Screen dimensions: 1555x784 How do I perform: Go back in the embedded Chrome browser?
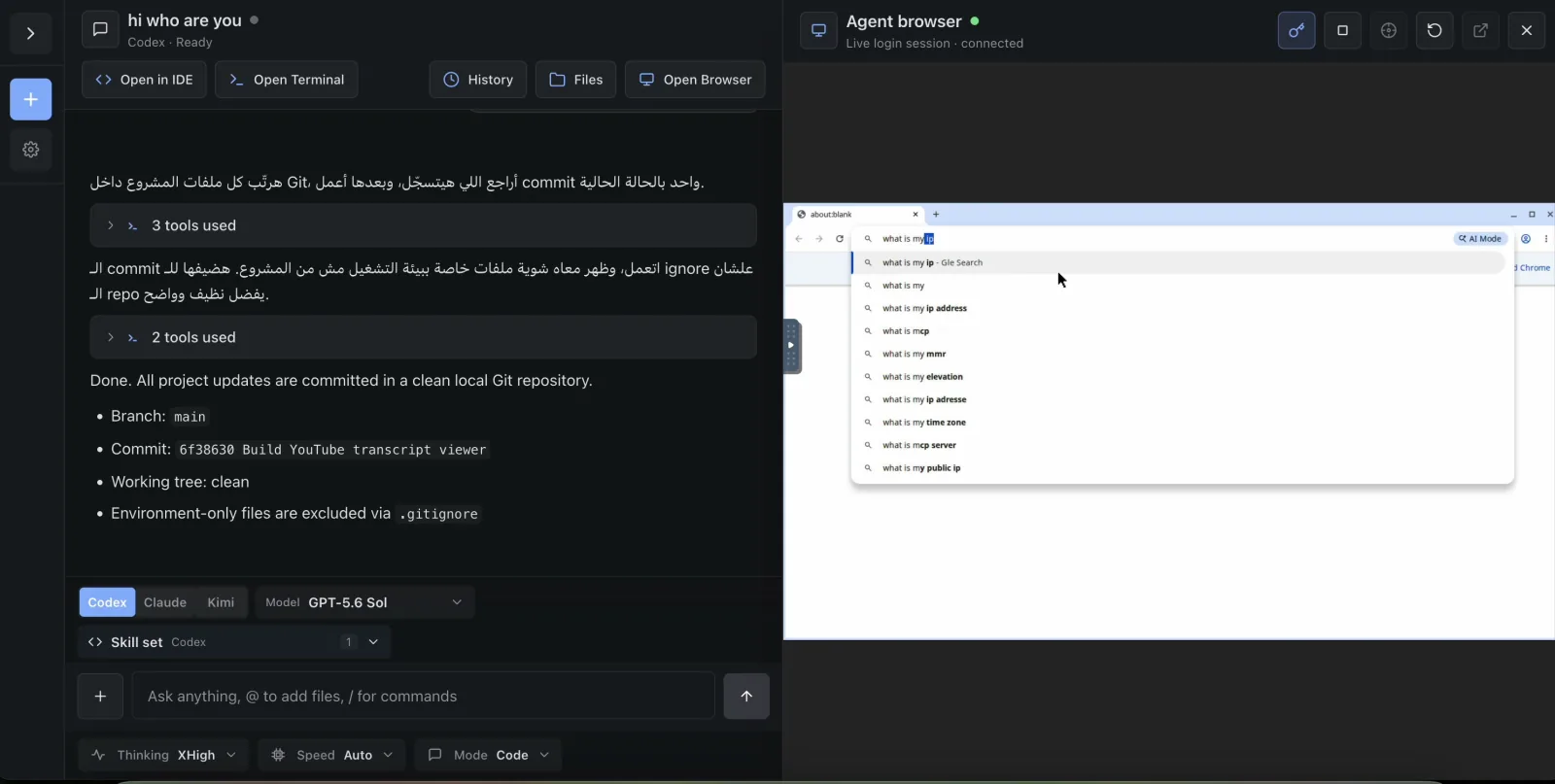click(799, 239)
